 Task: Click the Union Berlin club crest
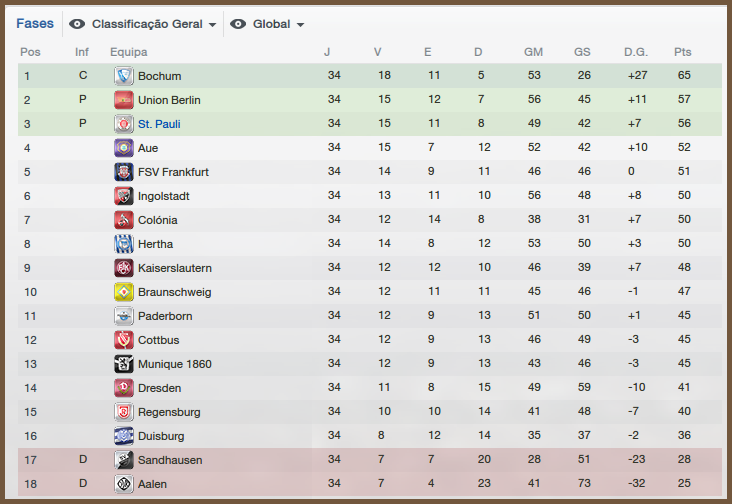pos(124,100)
